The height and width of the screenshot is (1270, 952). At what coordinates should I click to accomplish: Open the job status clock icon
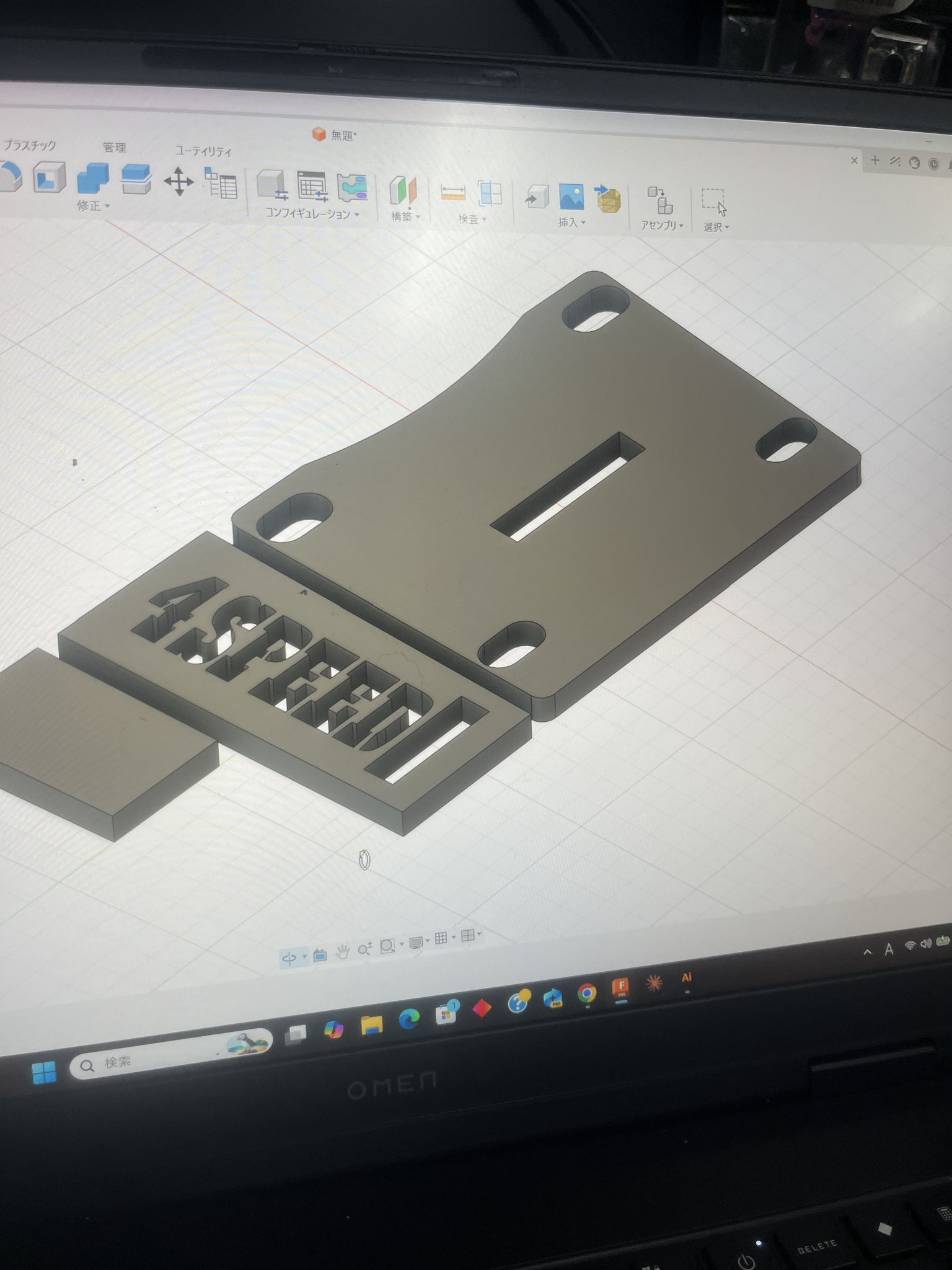pyautogui.click(x=934, y=164)
